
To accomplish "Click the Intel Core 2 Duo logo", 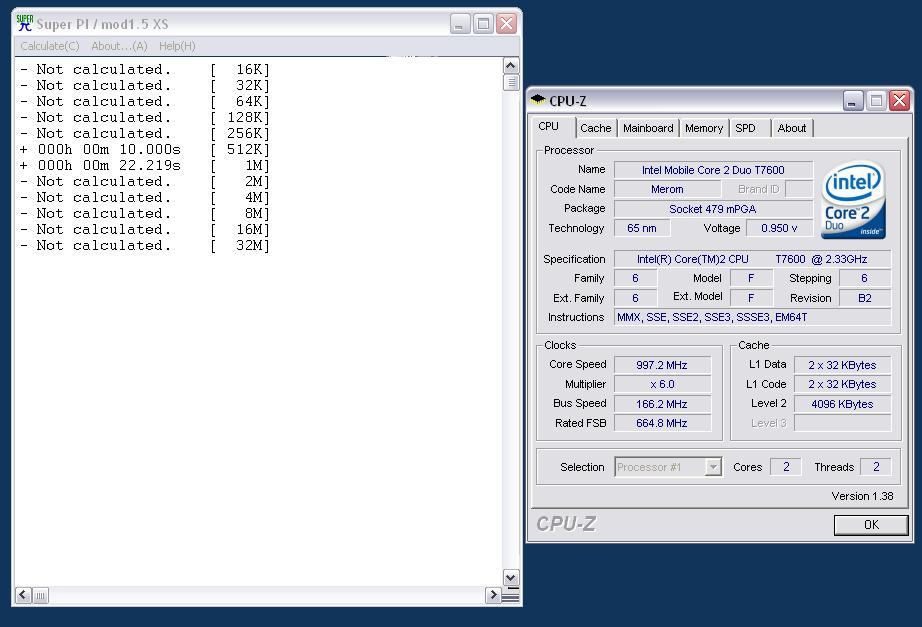I will [853, 200].
